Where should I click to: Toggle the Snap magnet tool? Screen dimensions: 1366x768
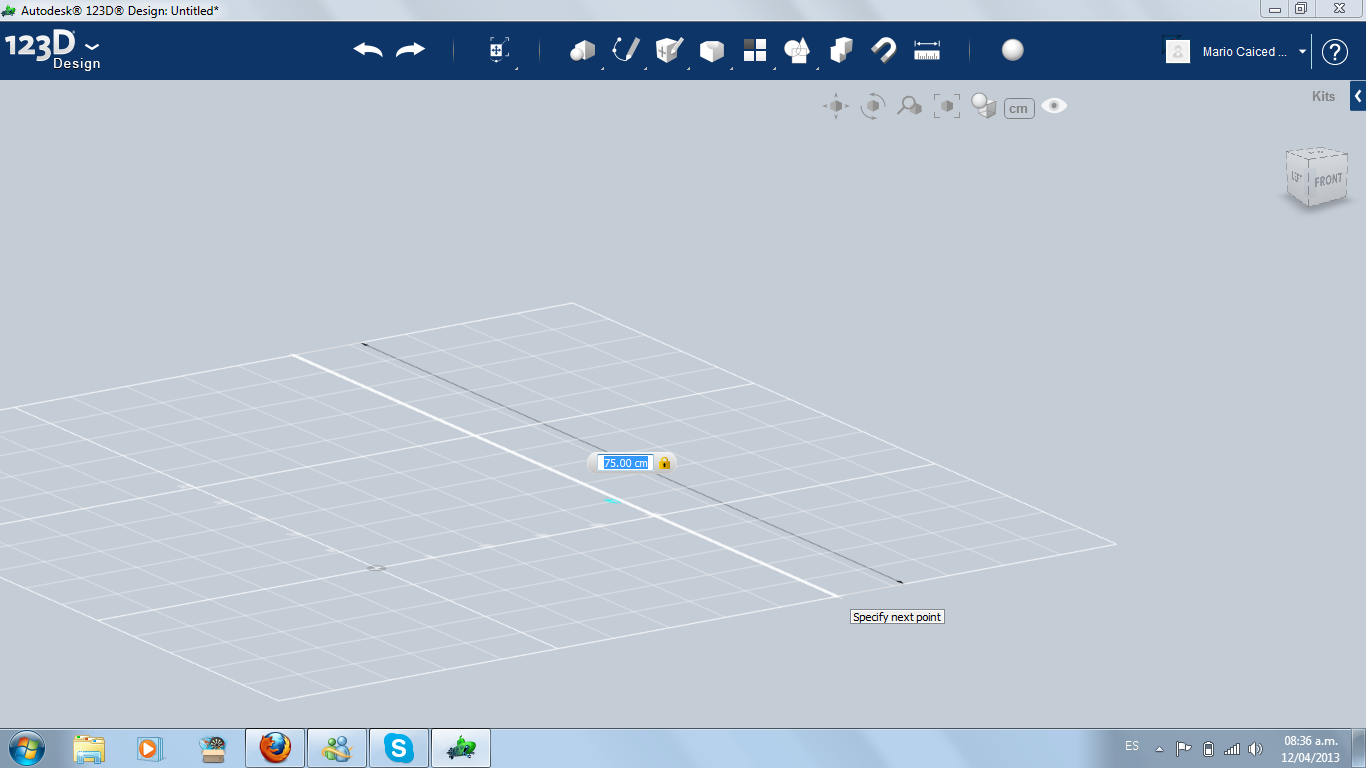coord(883,50)
